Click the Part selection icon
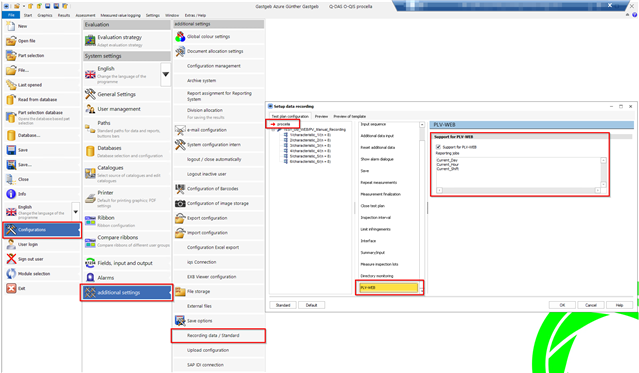639x373 pixels. coord(11,55)
